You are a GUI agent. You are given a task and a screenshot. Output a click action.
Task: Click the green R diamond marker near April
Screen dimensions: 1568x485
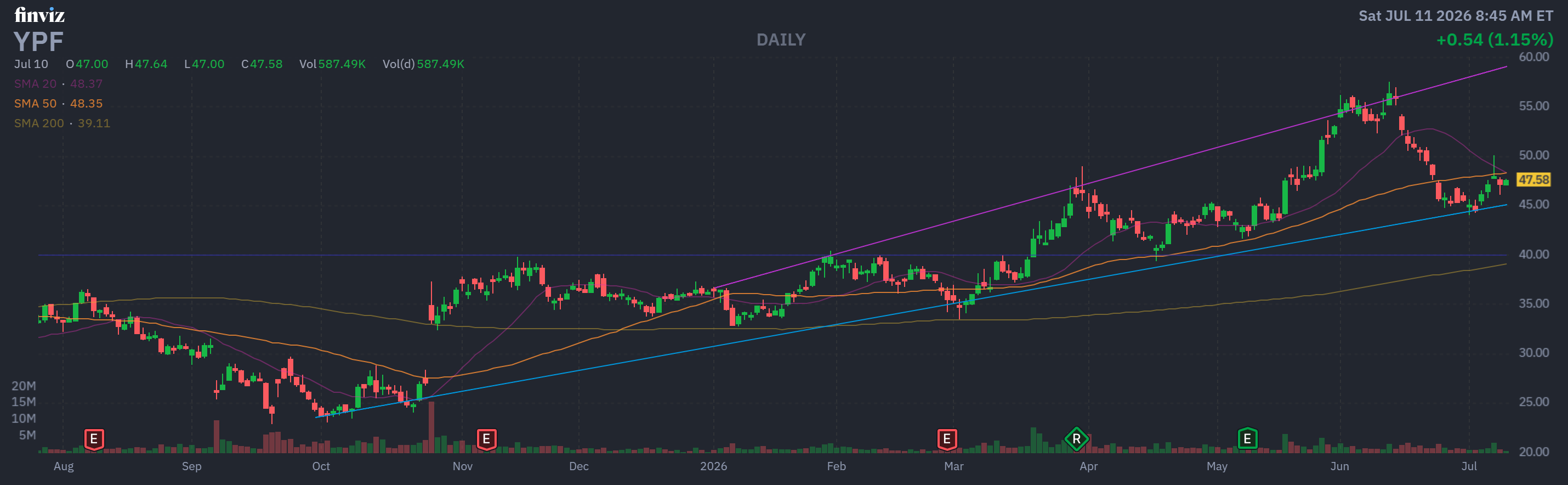1076,439
